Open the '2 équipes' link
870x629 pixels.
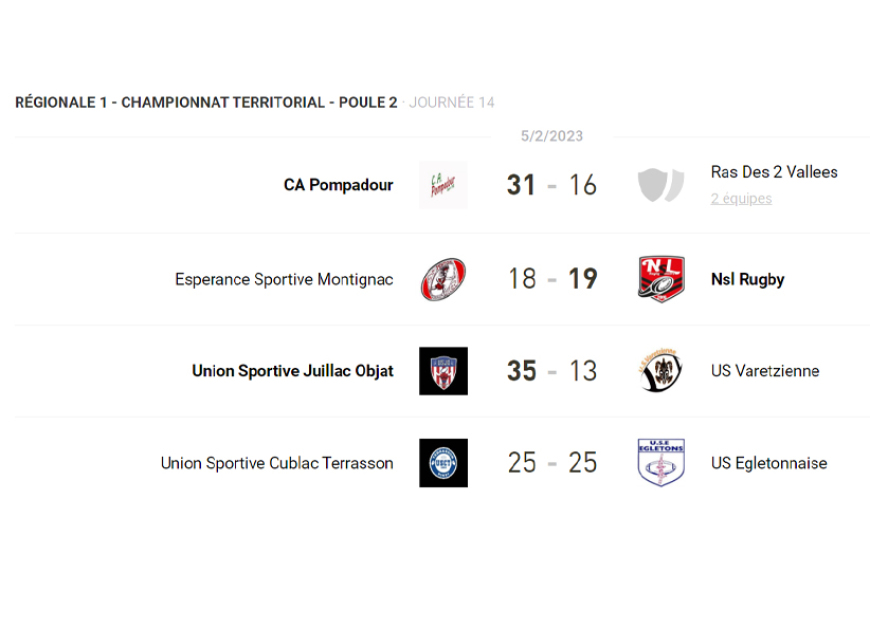[741, 199]
